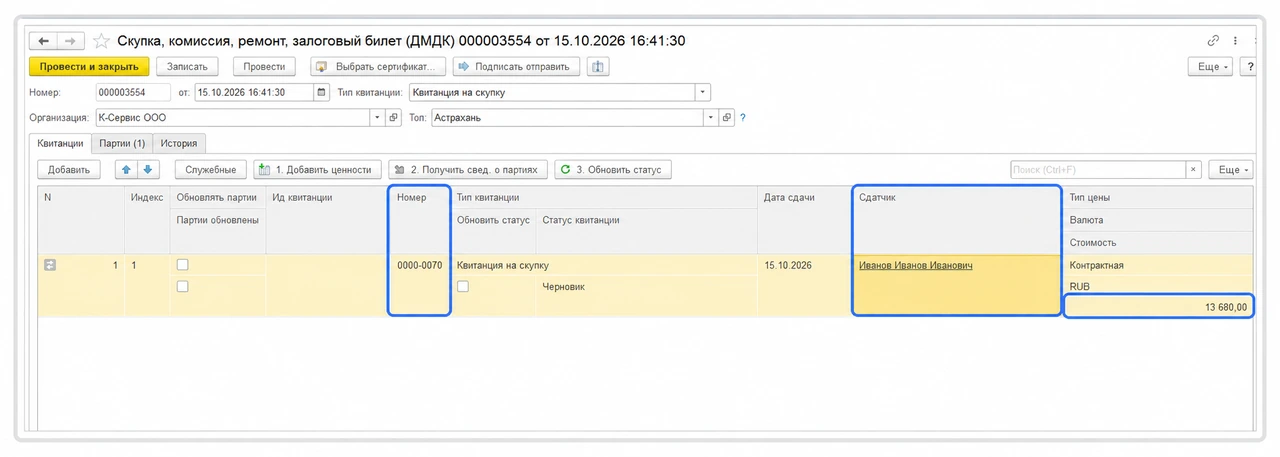Go forward with the right arrow
The height and width of the screenshot is (457, 1280).
pos(70,41)
